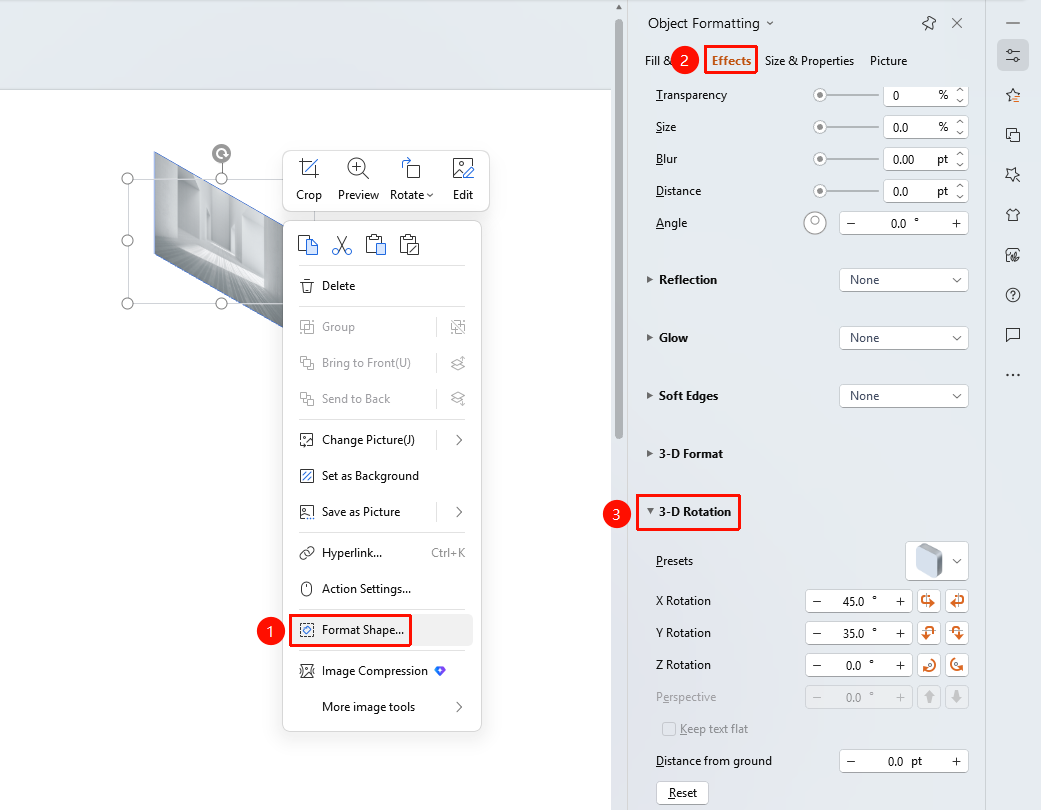Open the 3-D Rotation Presets dropdown

point(937,561)
